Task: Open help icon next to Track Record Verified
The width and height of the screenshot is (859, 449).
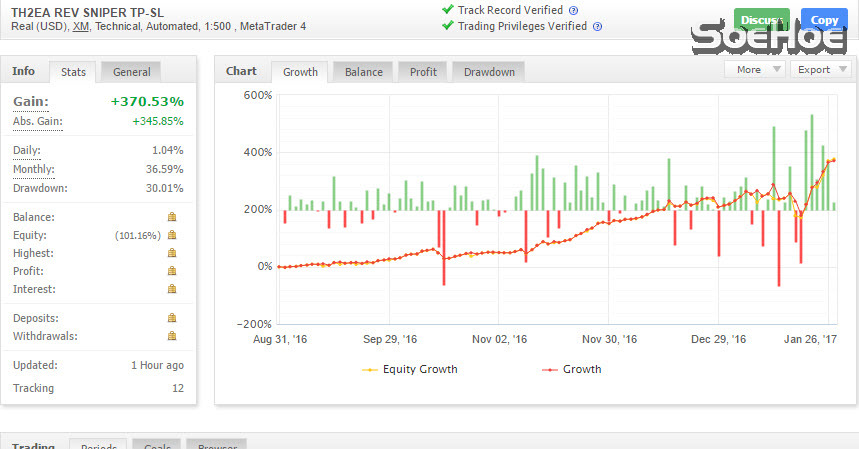Action: (x=574, y=10)
